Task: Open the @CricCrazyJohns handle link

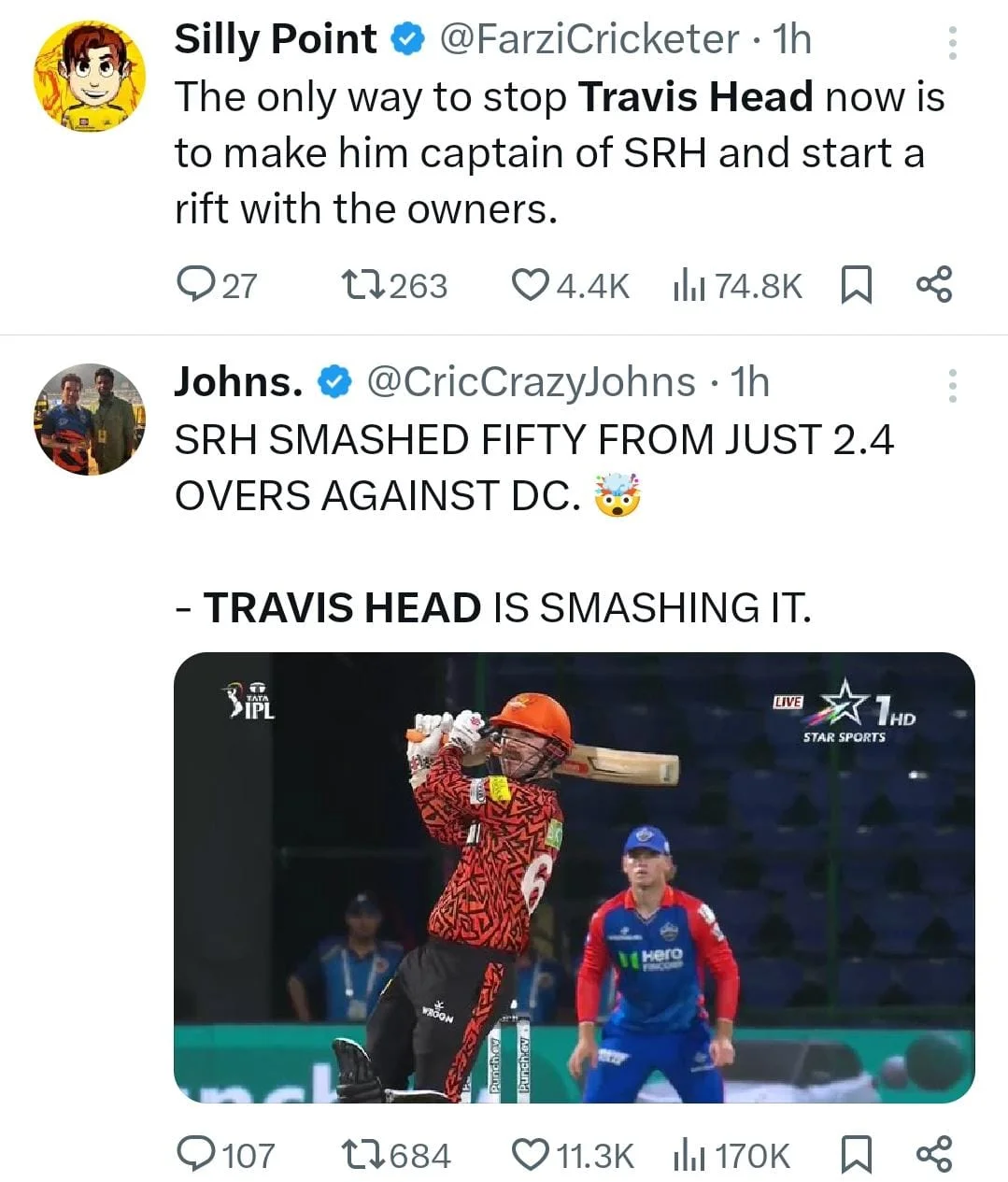Action: click(x=531, y=382)
